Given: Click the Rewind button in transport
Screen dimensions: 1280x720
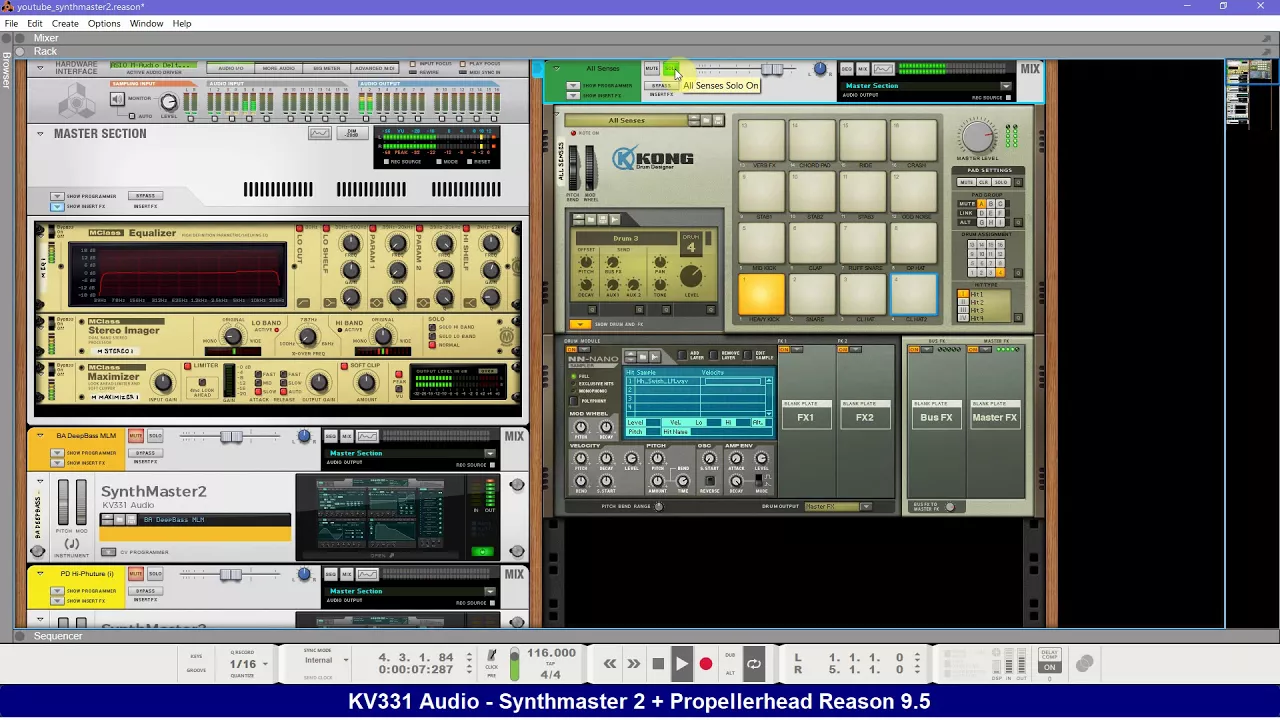Looking at the screenshot, I should click(610, 664).
